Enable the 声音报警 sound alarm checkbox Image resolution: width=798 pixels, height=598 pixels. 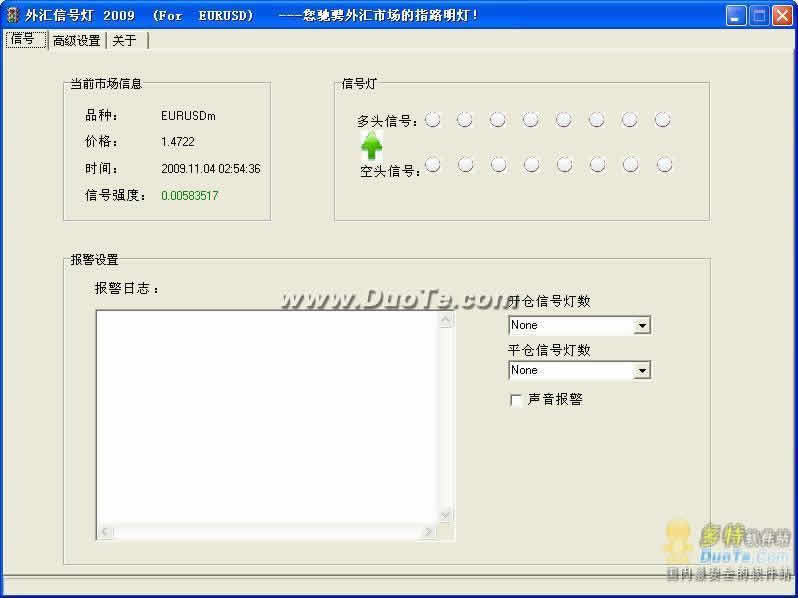pos(517,400)
